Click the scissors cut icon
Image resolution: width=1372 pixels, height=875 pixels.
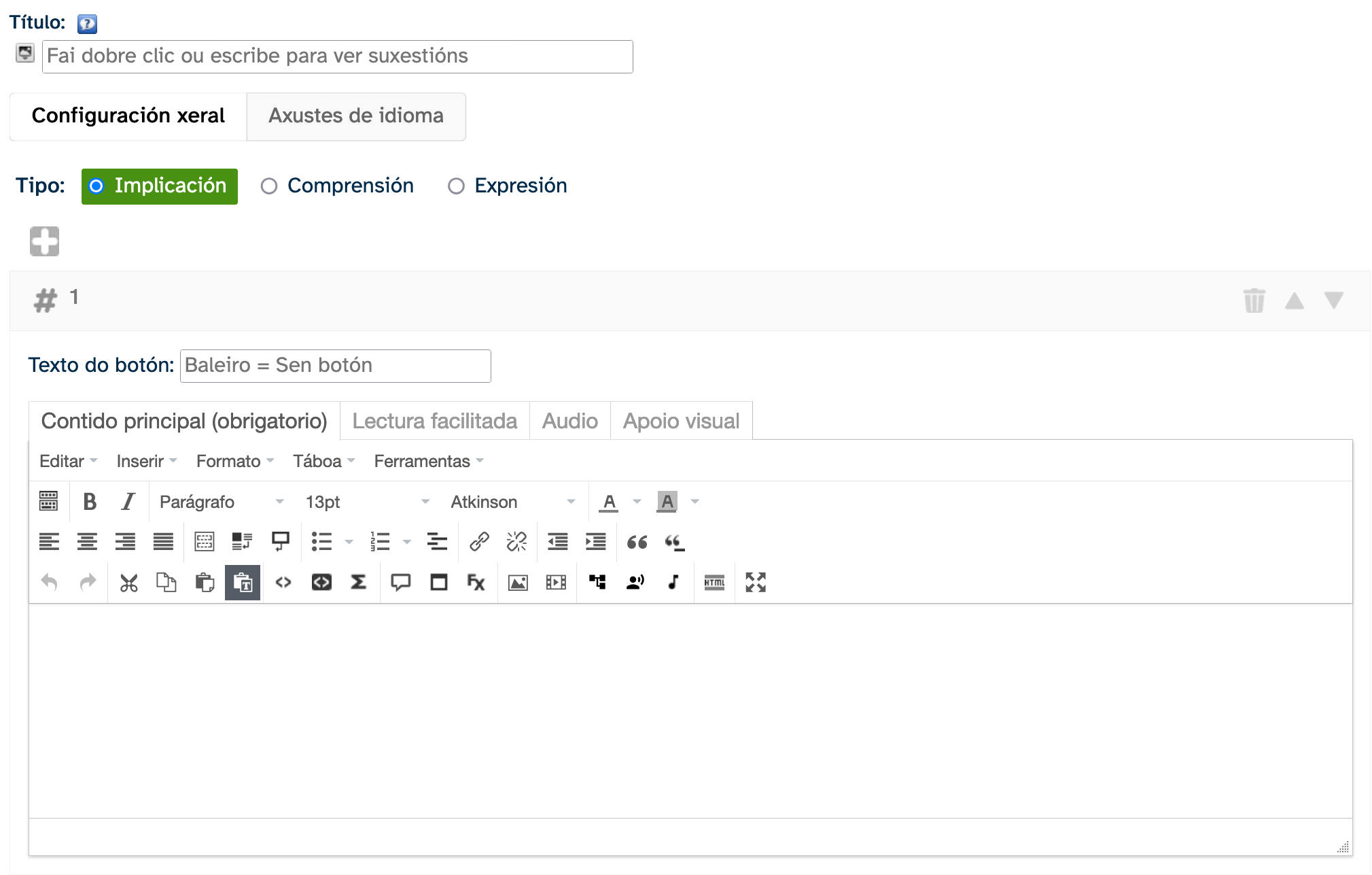(x=128, y=583)
